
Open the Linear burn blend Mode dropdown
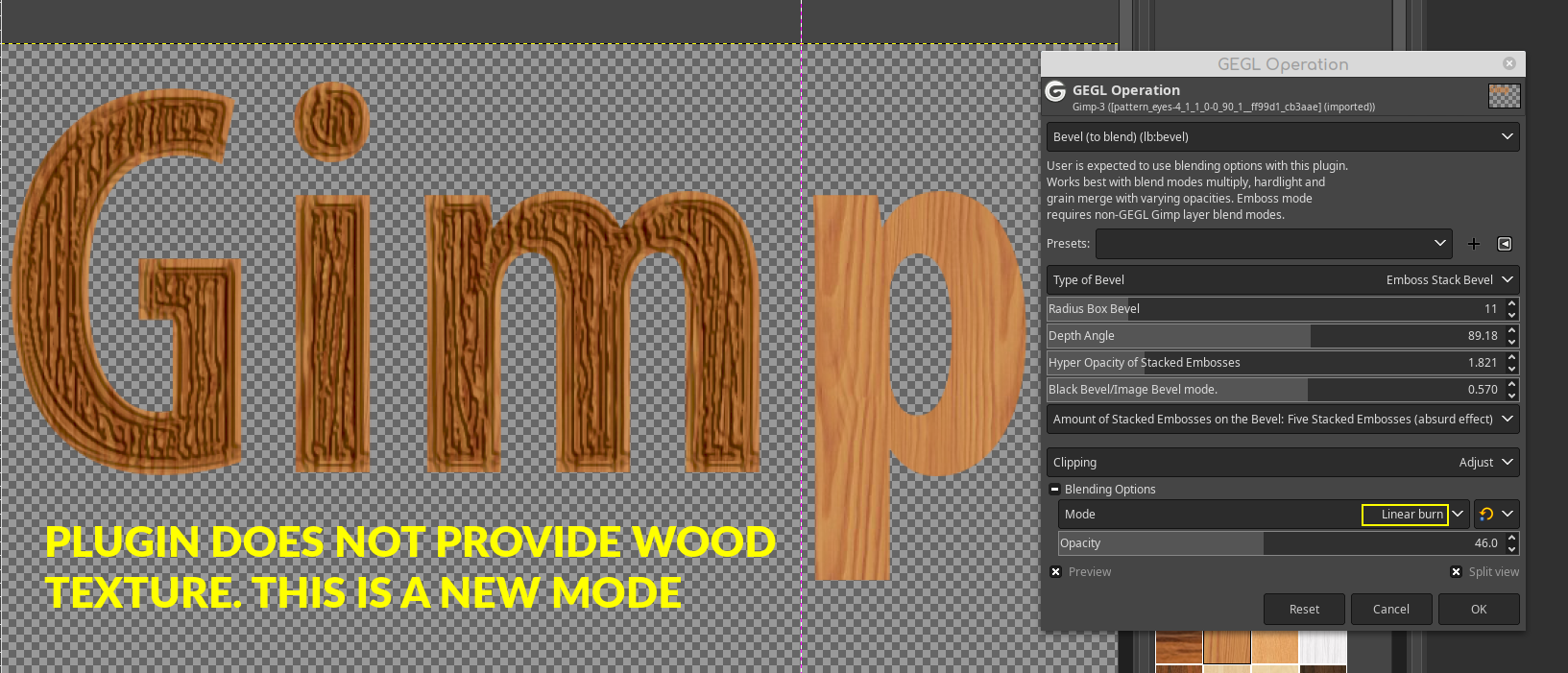pos(1264,515)
